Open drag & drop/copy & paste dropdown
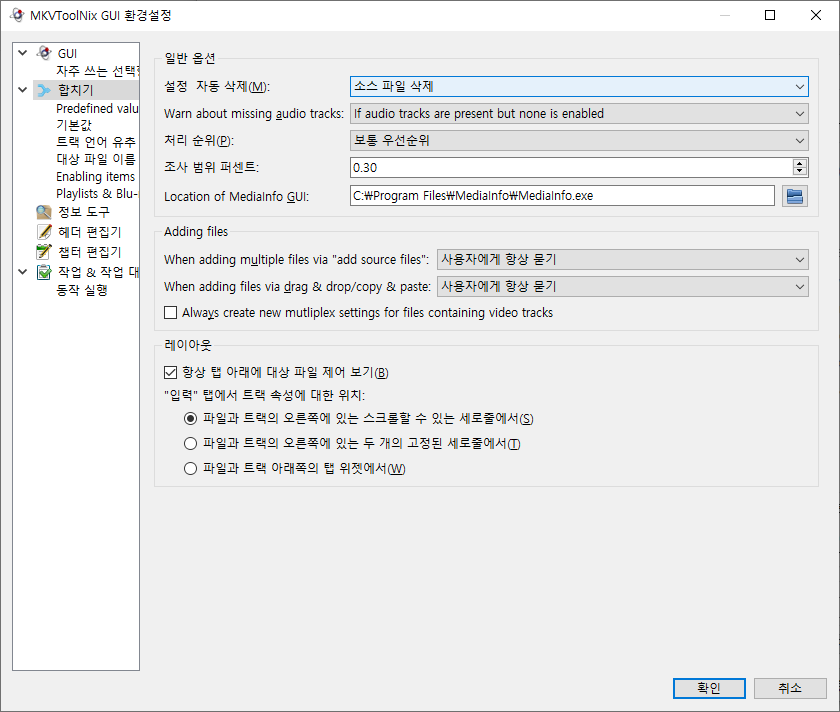This screenshot has width=840, height=712. coord(623,287)
